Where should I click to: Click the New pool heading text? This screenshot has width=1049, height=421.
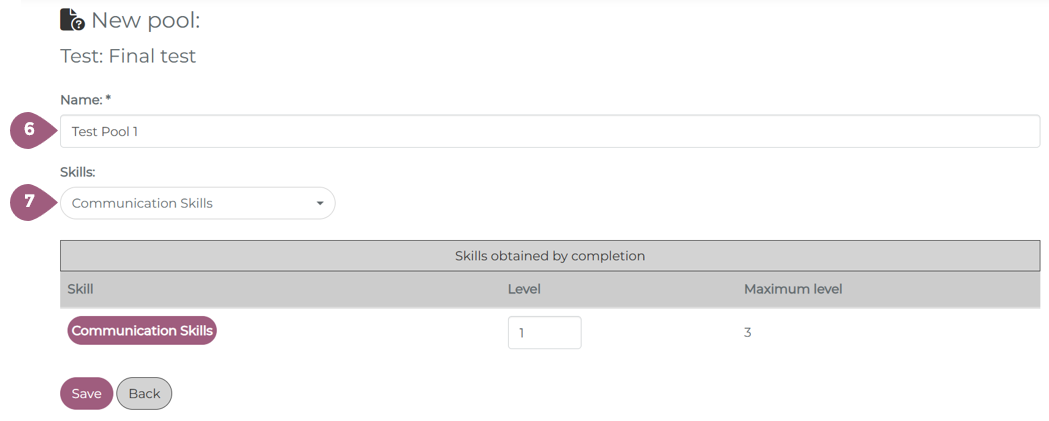146,20
